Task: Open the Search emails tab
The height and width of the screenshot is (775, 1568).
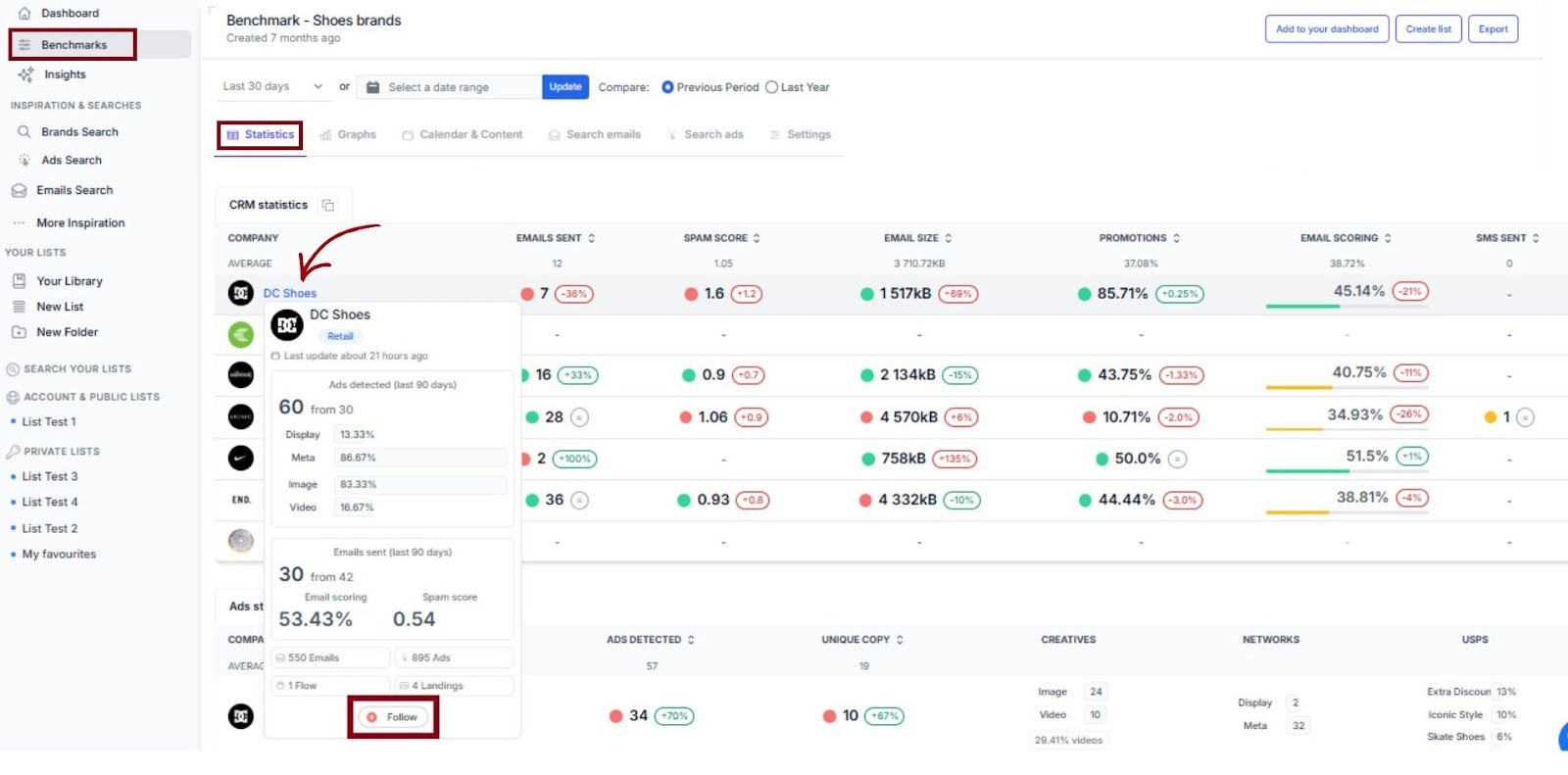Action: click(594, 135)
